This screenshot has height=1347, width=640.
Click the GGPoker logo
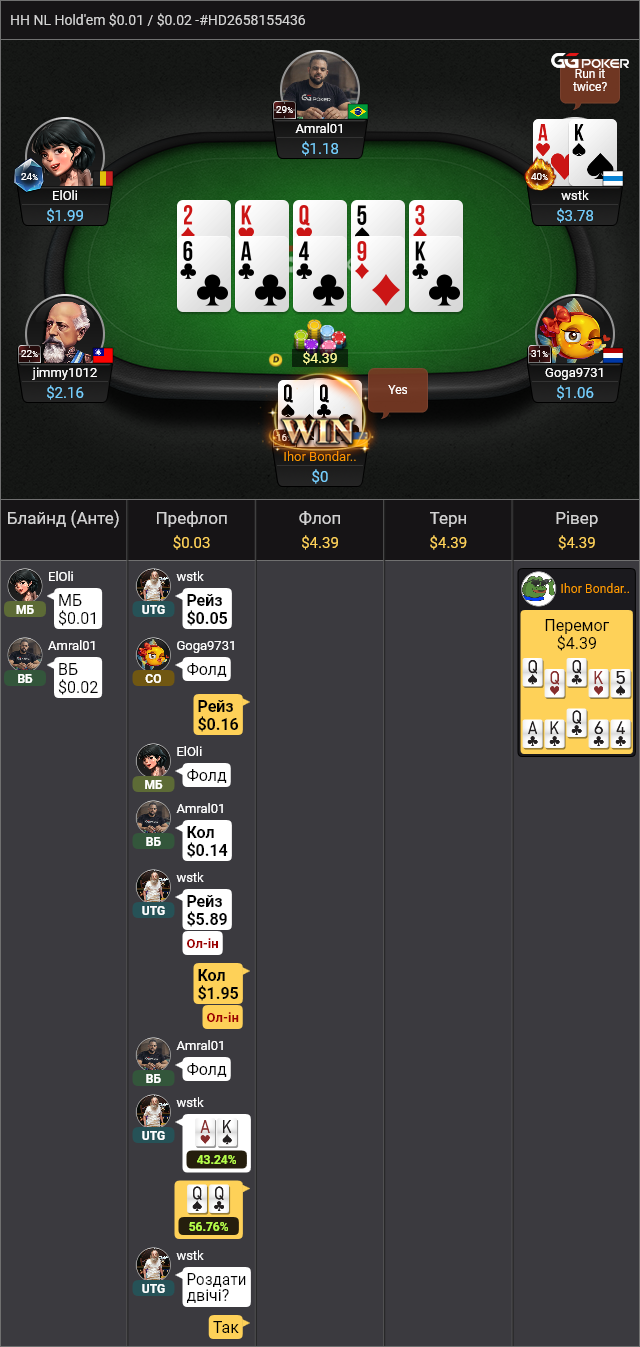(x=589, y=61)
